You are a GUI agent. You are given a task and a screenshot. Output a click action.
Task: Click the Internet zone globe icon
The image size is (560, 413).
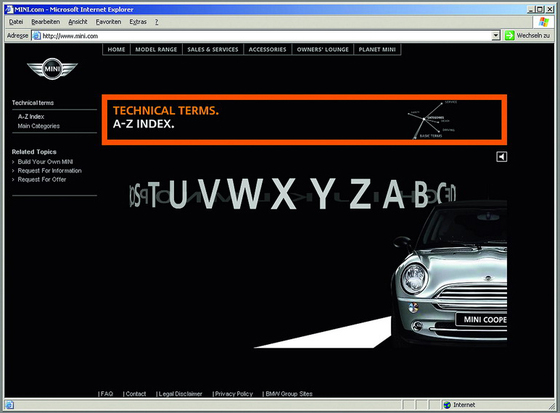pos(447,405)
